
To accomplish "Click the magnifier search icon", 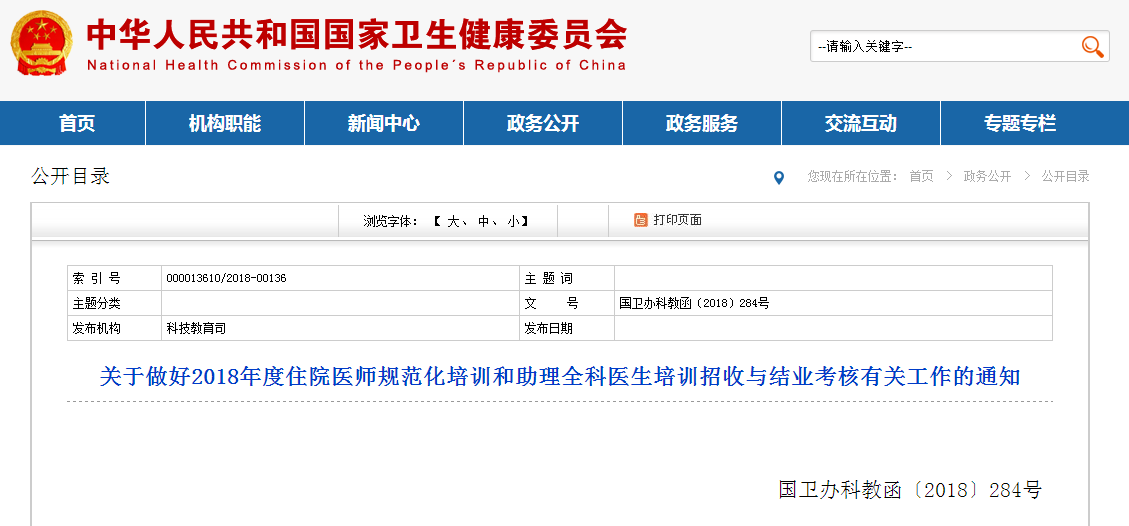I will [1092, 47].
